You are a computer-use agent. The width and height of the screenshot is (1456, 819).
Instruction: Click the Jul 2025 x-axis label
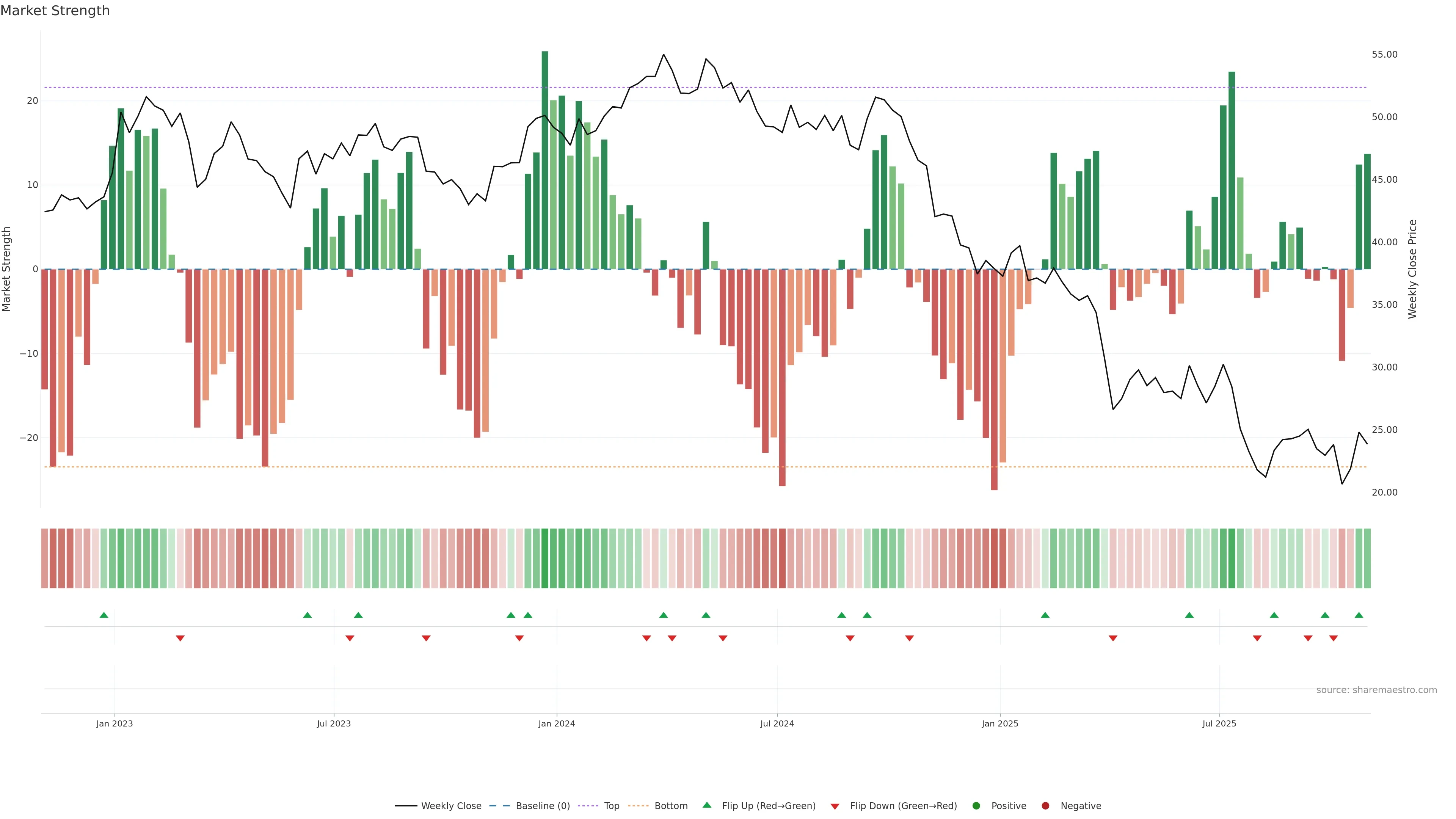point(1219,723)
